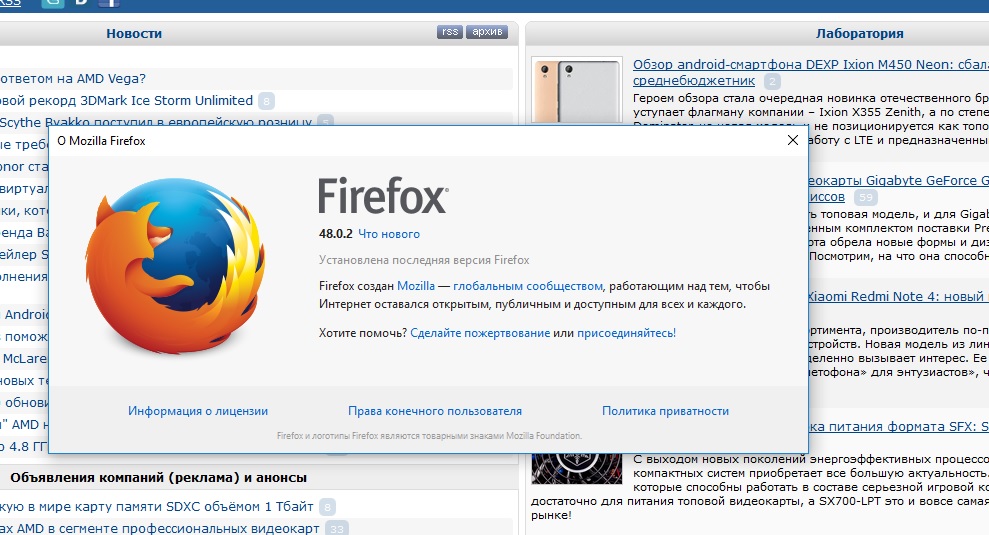This screenshot has height=535, width=989.
Task: Click the Новости section header
Action: tap(134, 33)
